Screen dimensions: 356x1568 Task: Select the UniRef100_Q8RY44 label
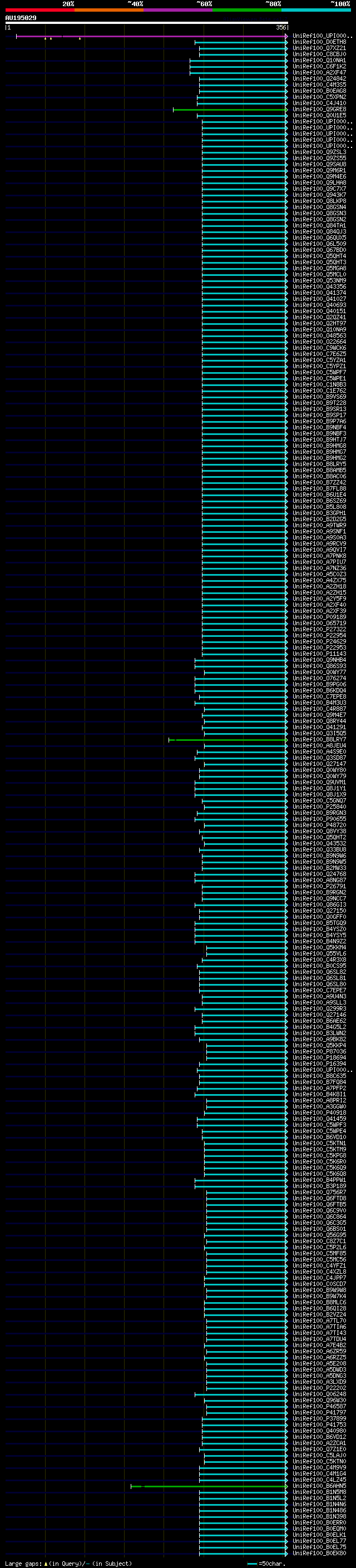click(x=319, y=721)
